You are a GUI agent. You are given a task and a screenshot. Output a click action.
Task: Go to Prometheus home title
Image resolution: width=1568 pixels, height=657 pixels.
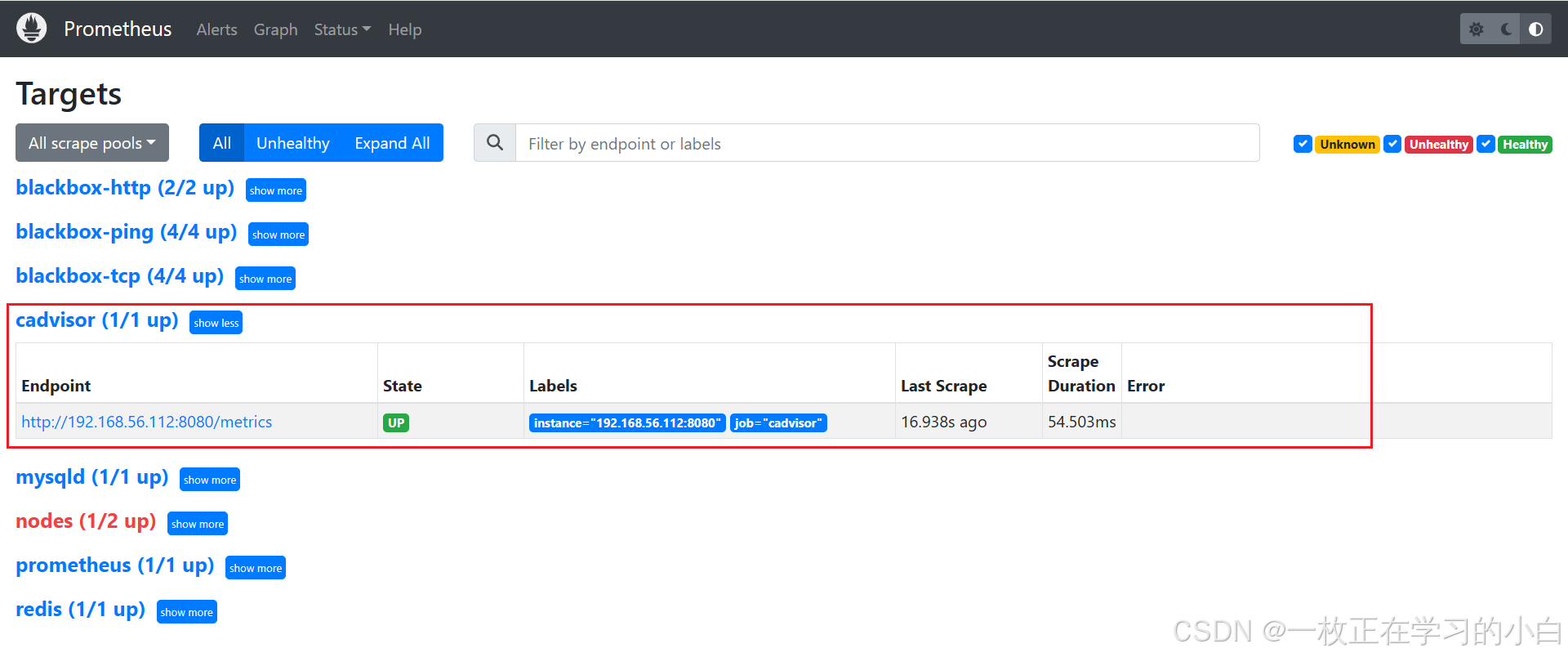(118, 29)
